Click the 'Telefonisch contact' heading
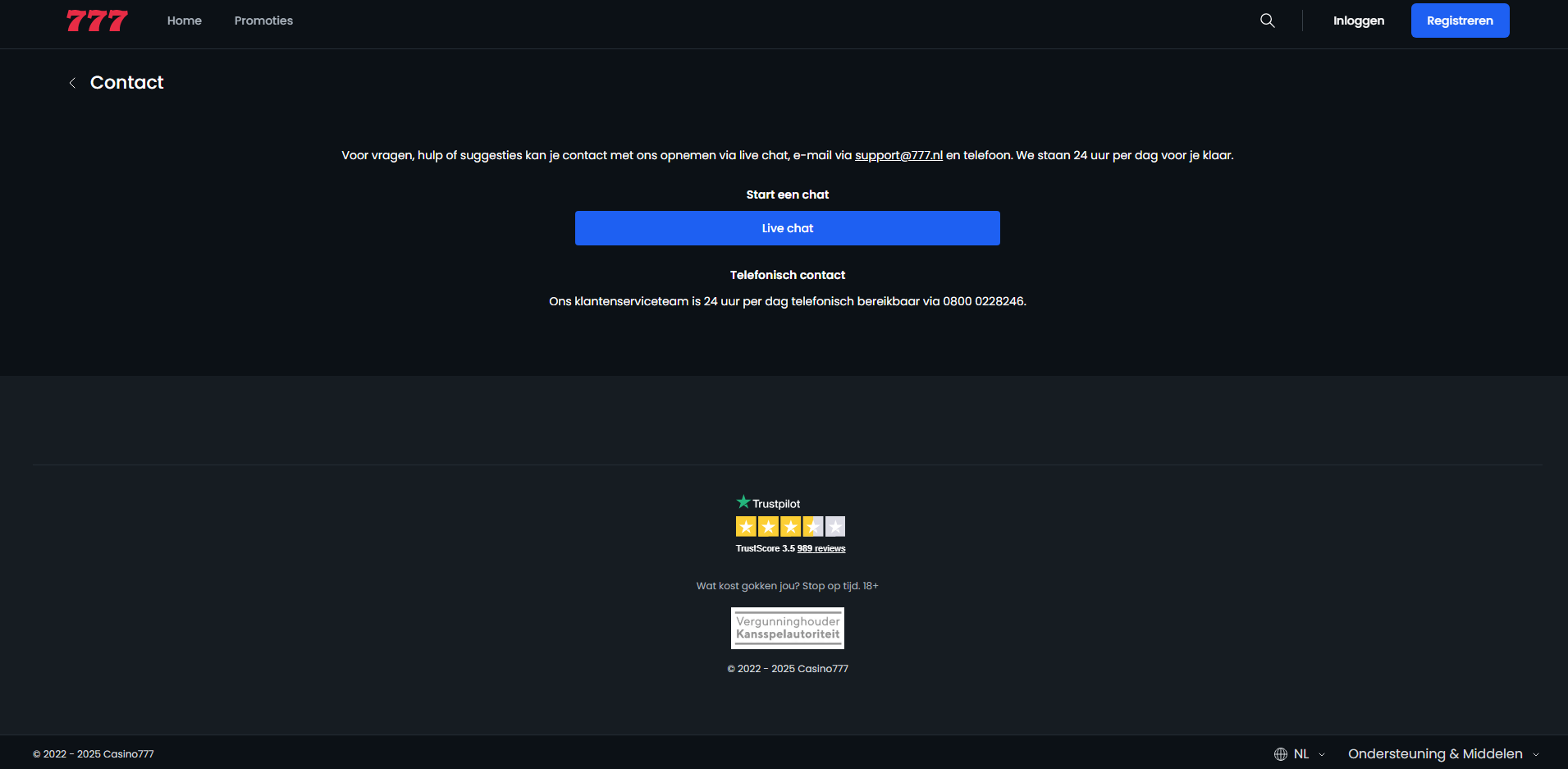Screen dimensions: 1568x769 (x=788, y=275)
